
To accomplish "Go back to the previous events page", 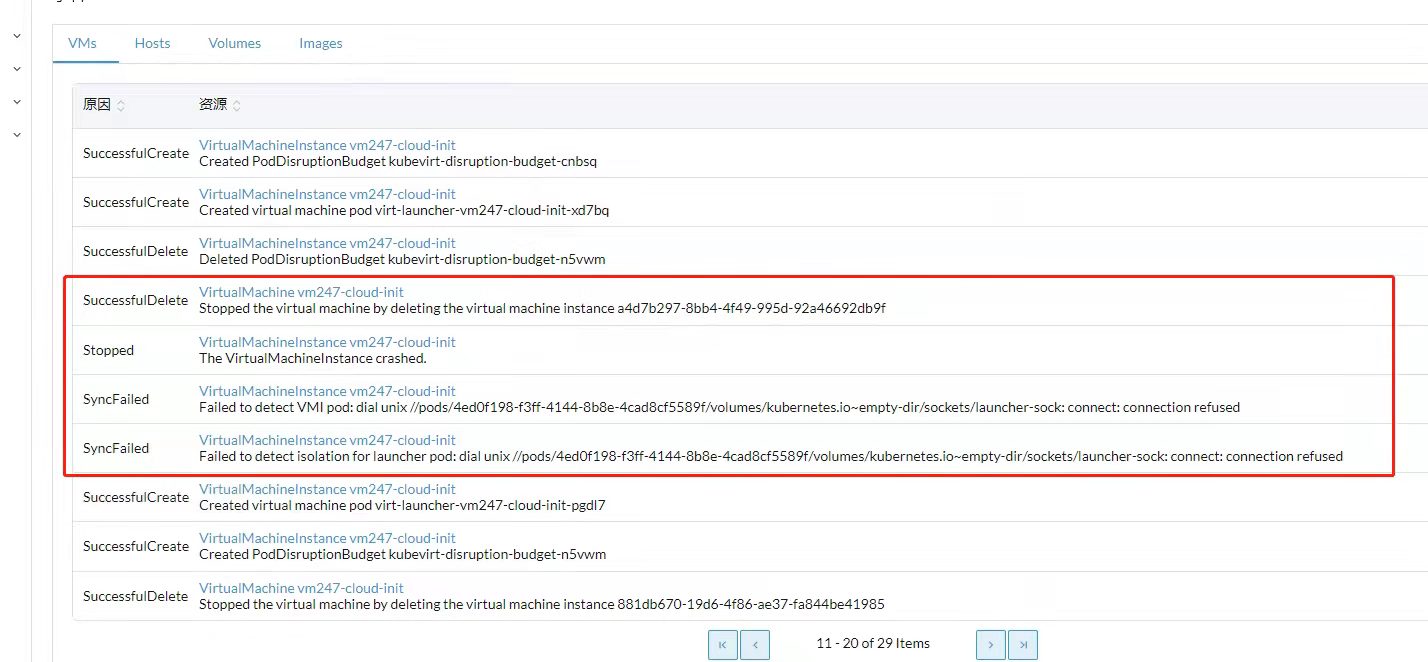I will 755,644.
